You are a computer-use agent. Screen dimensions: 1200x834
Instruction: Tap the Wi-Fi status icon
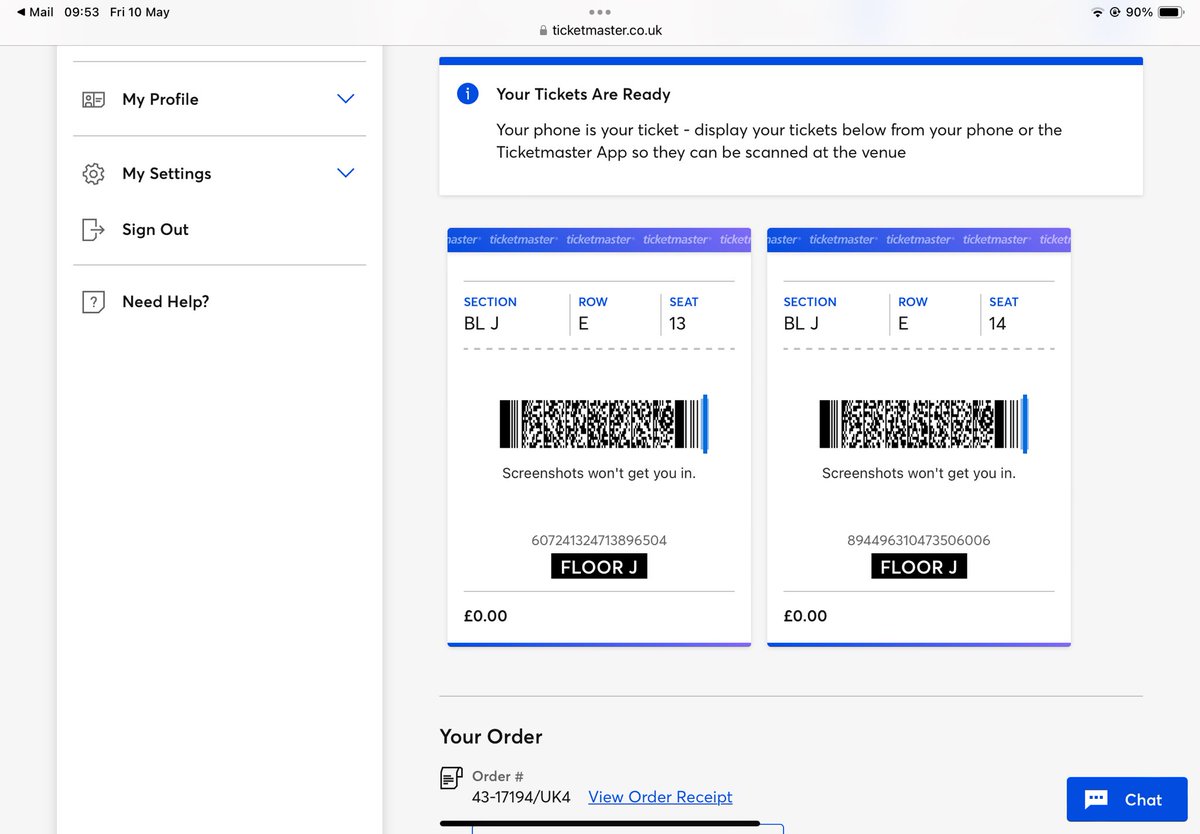click(x=1097, y=12)
